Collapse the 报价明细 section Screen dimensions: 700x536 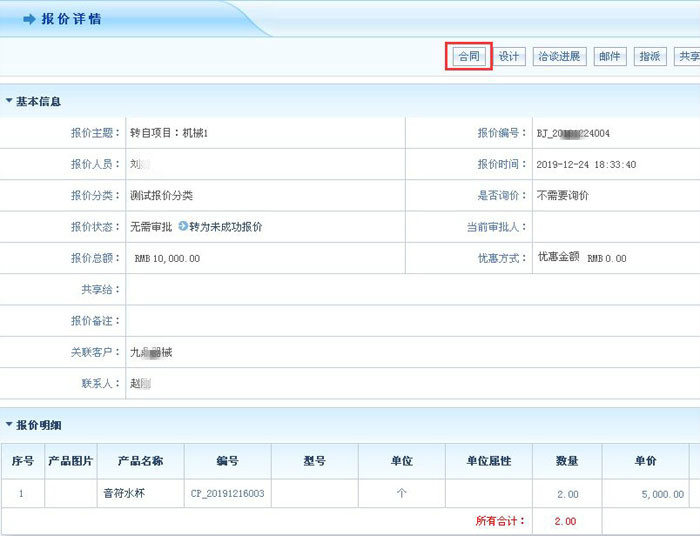point(9,426)
